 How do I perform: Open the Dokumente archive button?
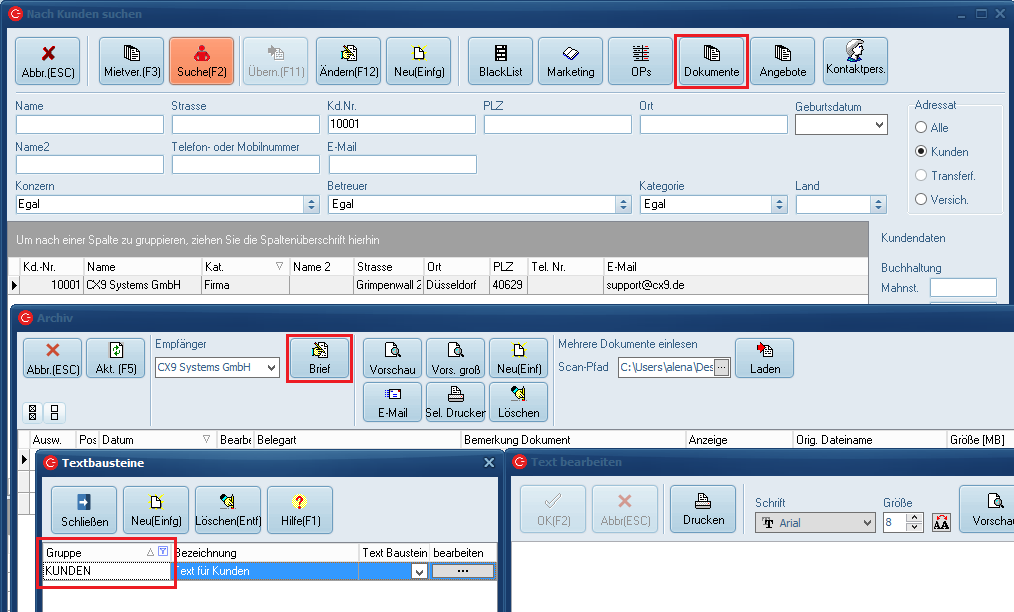click(x=711, y=62)
